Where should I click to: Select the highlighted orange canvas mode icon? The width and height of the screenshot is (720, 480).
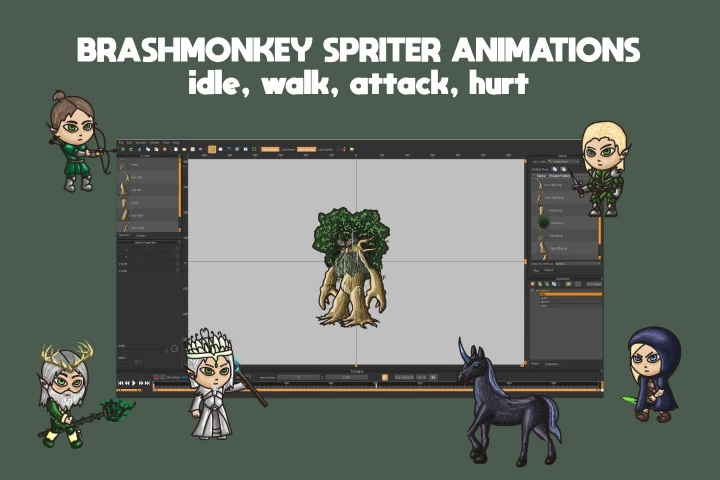pos(212,149)
